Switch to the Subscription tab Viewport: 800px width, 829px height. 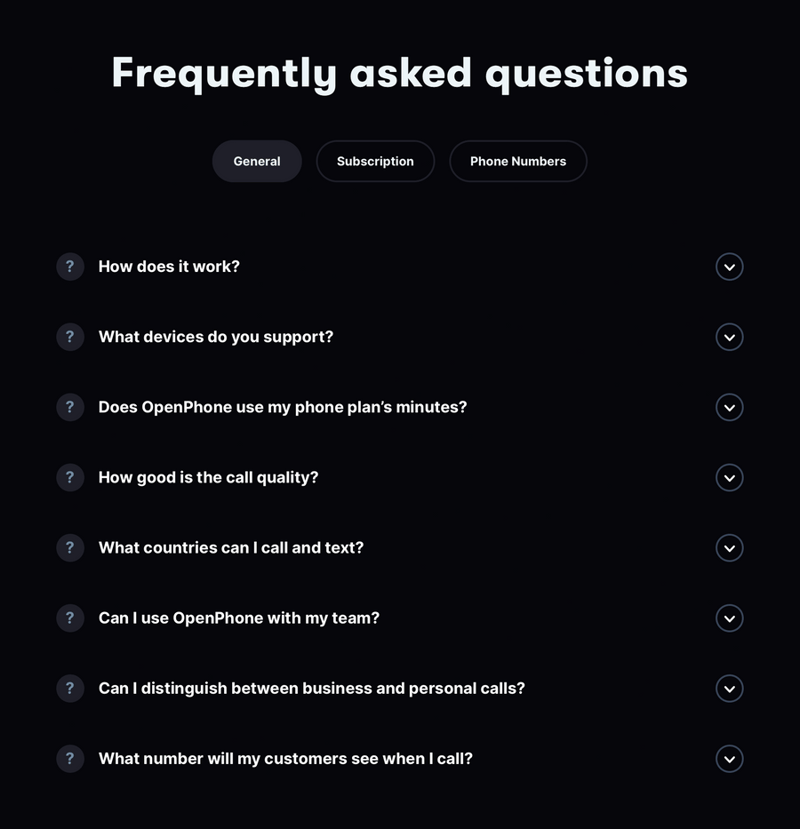(375, 161)
